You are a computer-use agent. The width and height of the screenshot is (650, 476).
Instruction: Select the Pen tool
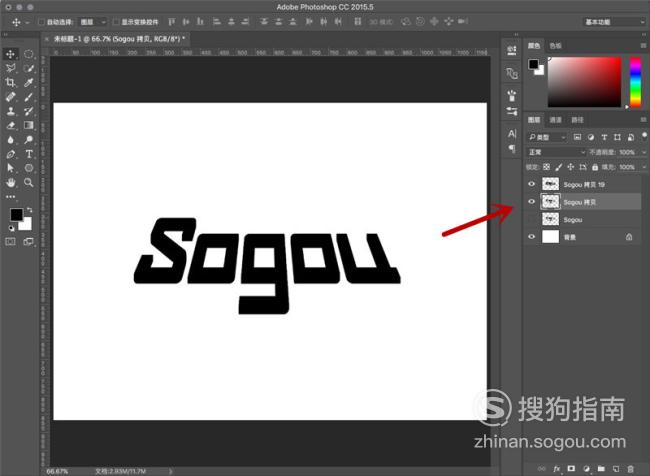10,154
